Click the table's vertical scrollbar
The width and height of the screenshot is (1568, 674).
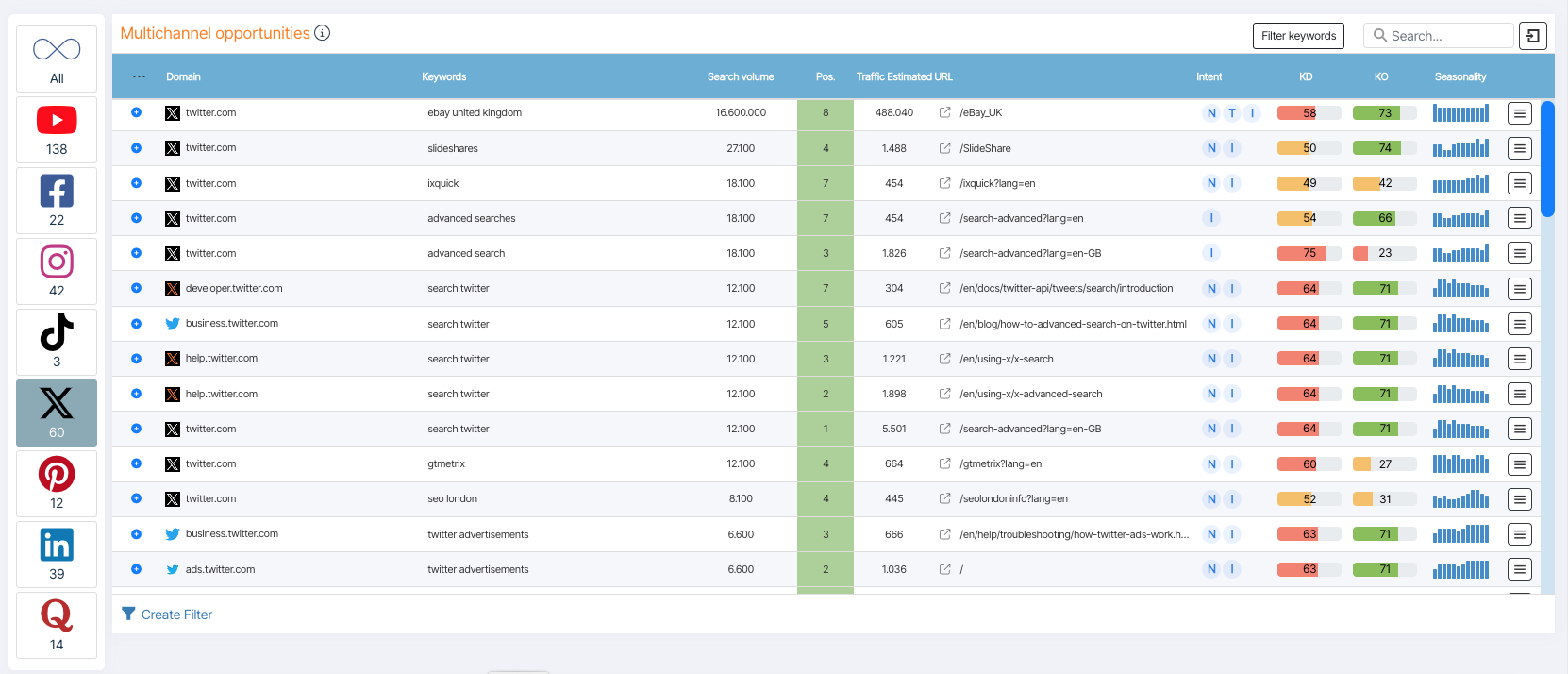1547,159
